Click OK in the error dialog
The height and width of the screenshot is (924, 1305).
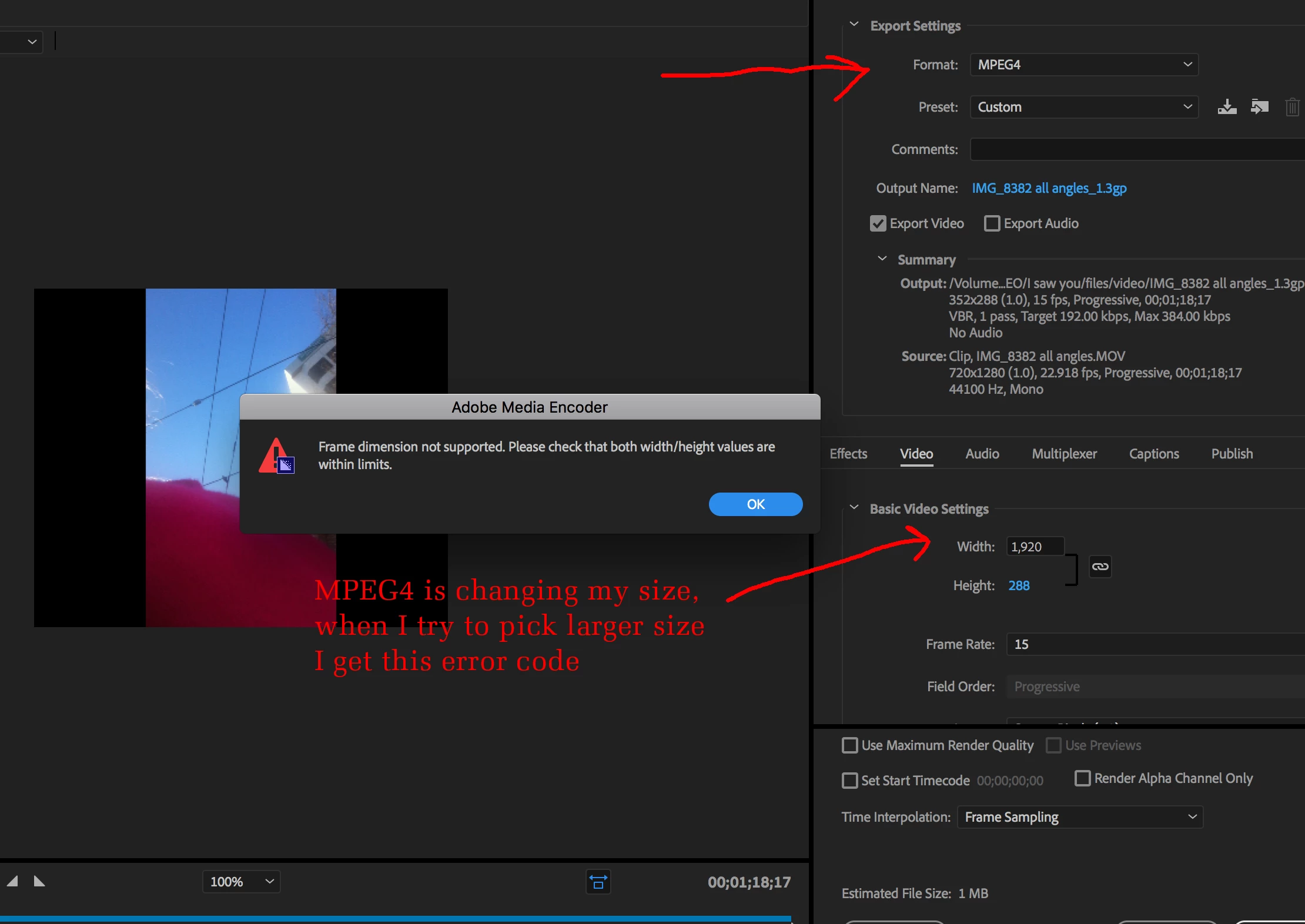coord(755,504)
